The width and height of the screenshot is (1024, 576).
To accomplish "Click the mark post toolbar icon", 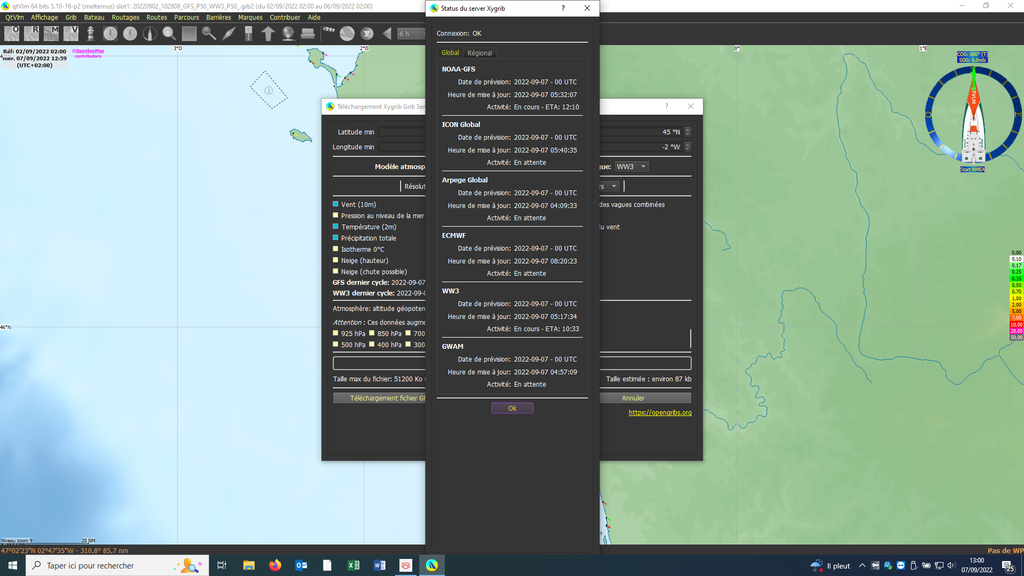I will click(248, 33).
